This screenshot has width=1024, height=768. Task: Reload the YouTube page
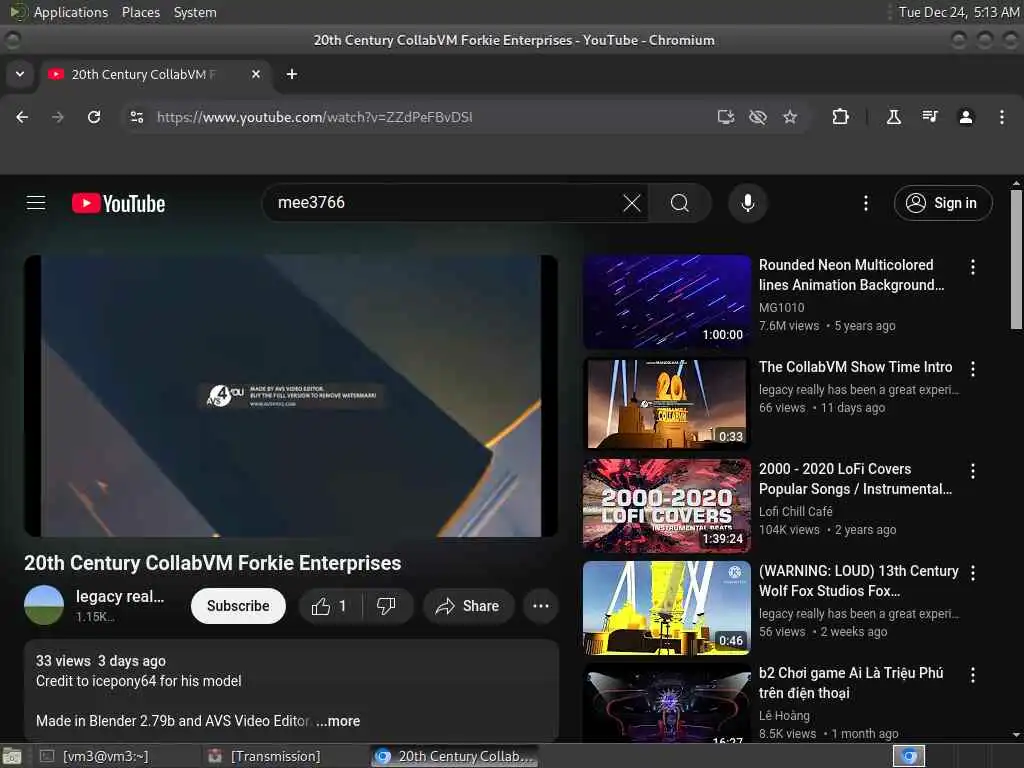coord(94,117)
